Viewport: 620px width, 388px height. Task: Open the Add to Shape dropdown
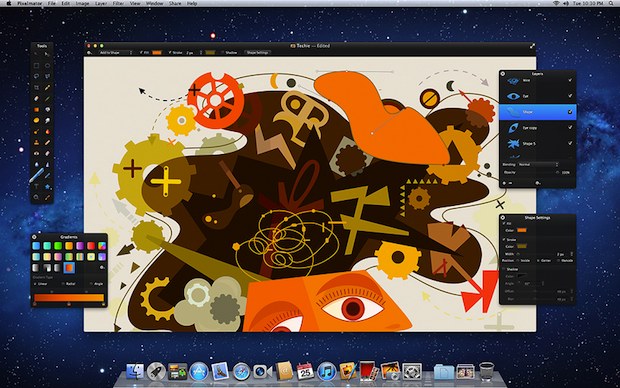click(115, 53)
